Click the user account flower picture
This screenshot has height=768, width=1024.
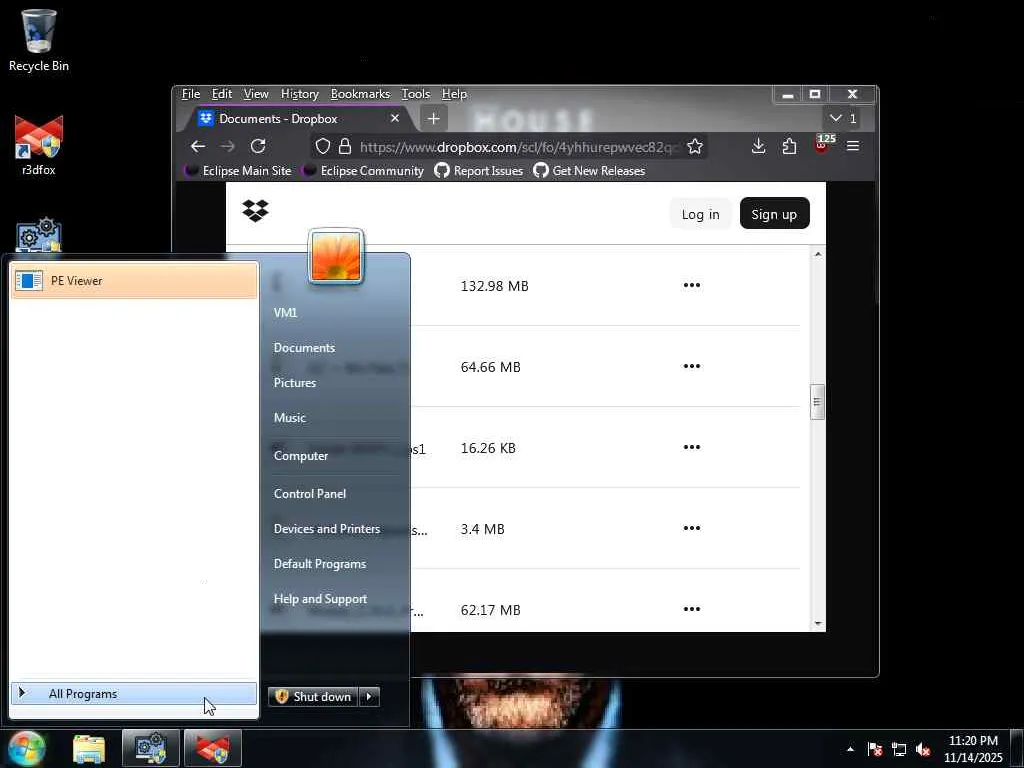336,257
